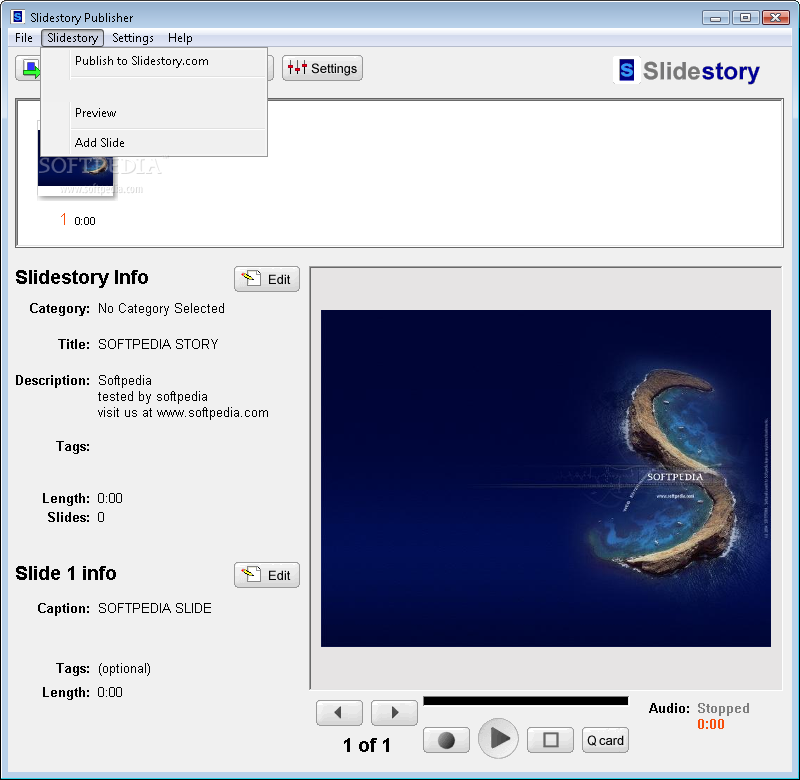
Task: Click the '(optional)' tags text
Action: click(124, 669)
